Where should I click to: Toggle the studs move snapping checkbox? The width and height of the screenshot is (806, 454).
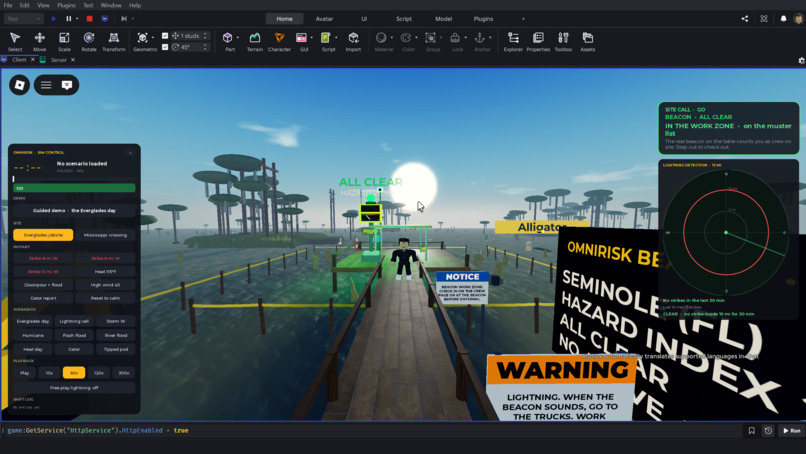(x=165, y=35)
